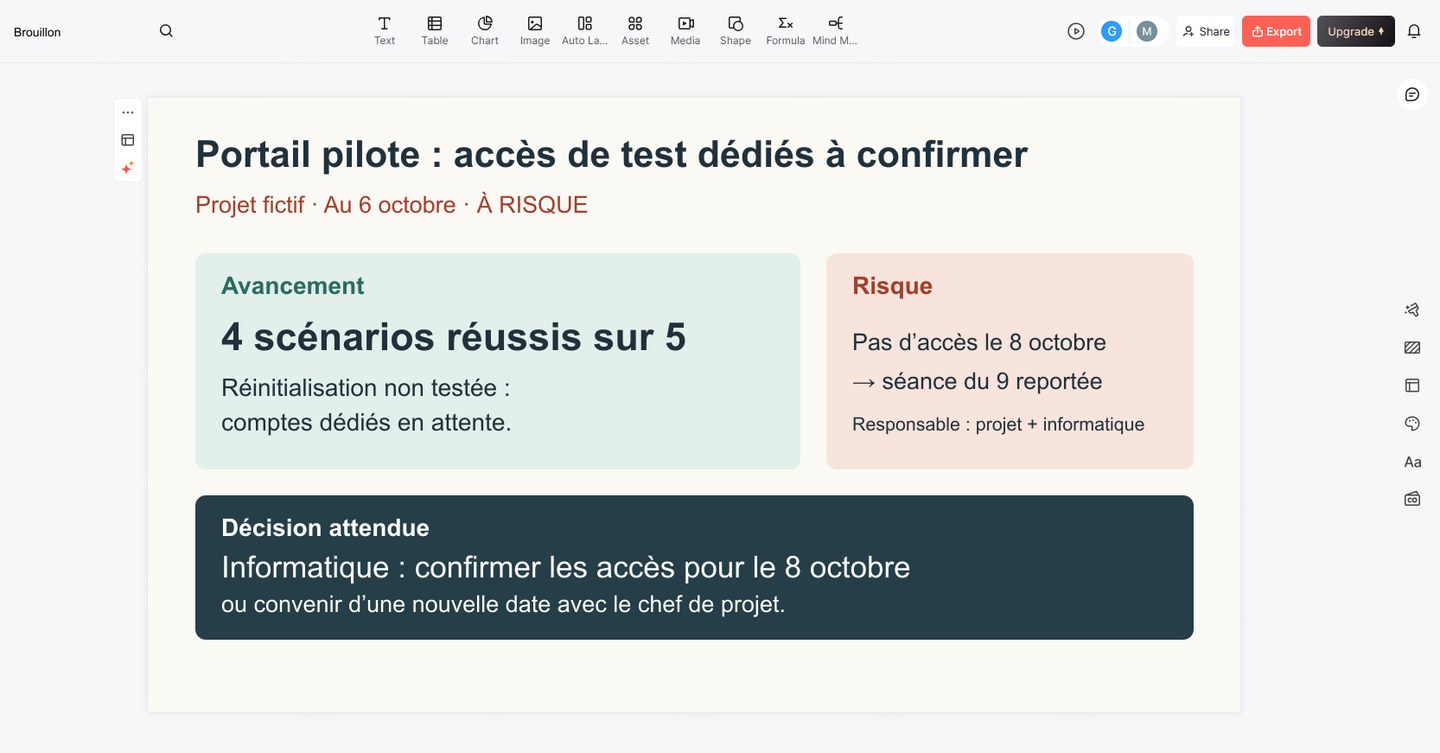Select the 'Pas d'accès le 8 octobre' text
This screenshot has width=1440, height=753.
[979, 342]
